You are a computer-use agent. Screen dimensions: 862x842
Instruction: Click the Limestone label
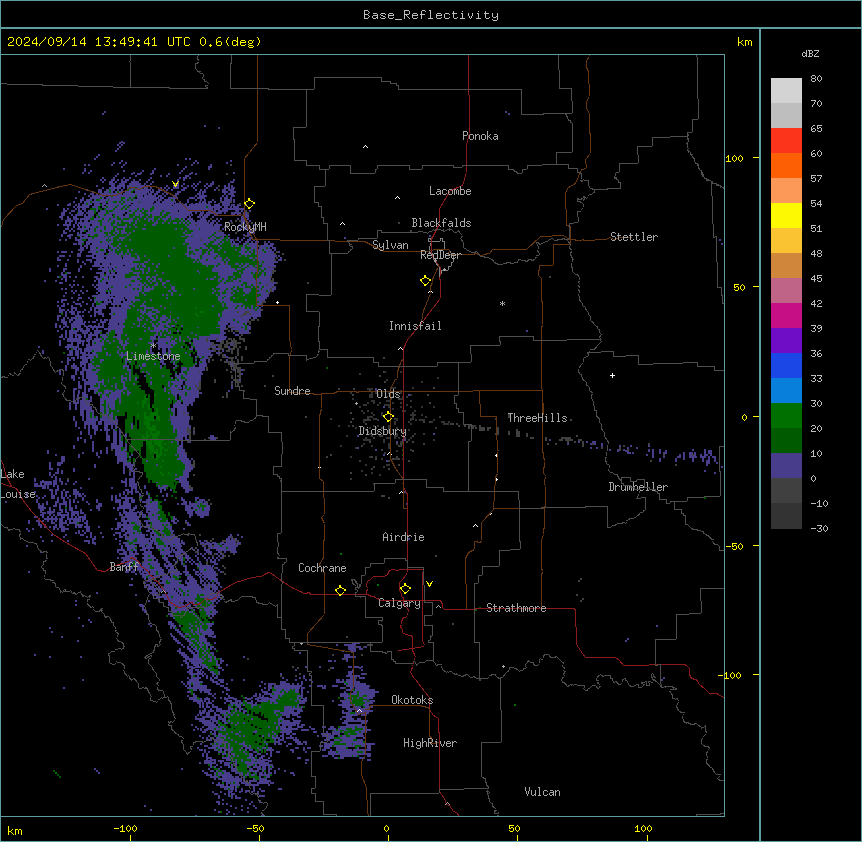pos(153,356)
